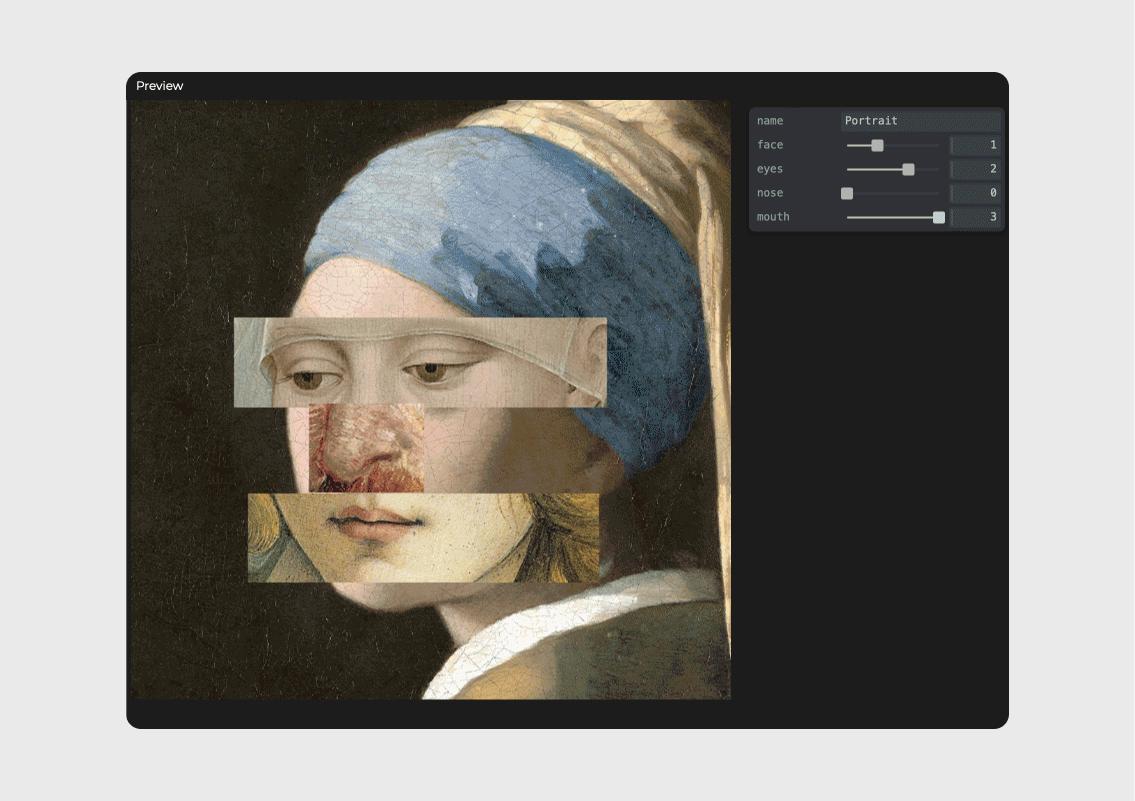
Task: Click the "face" parameter label
Action: pyautogui.click(x=770, y=145)
